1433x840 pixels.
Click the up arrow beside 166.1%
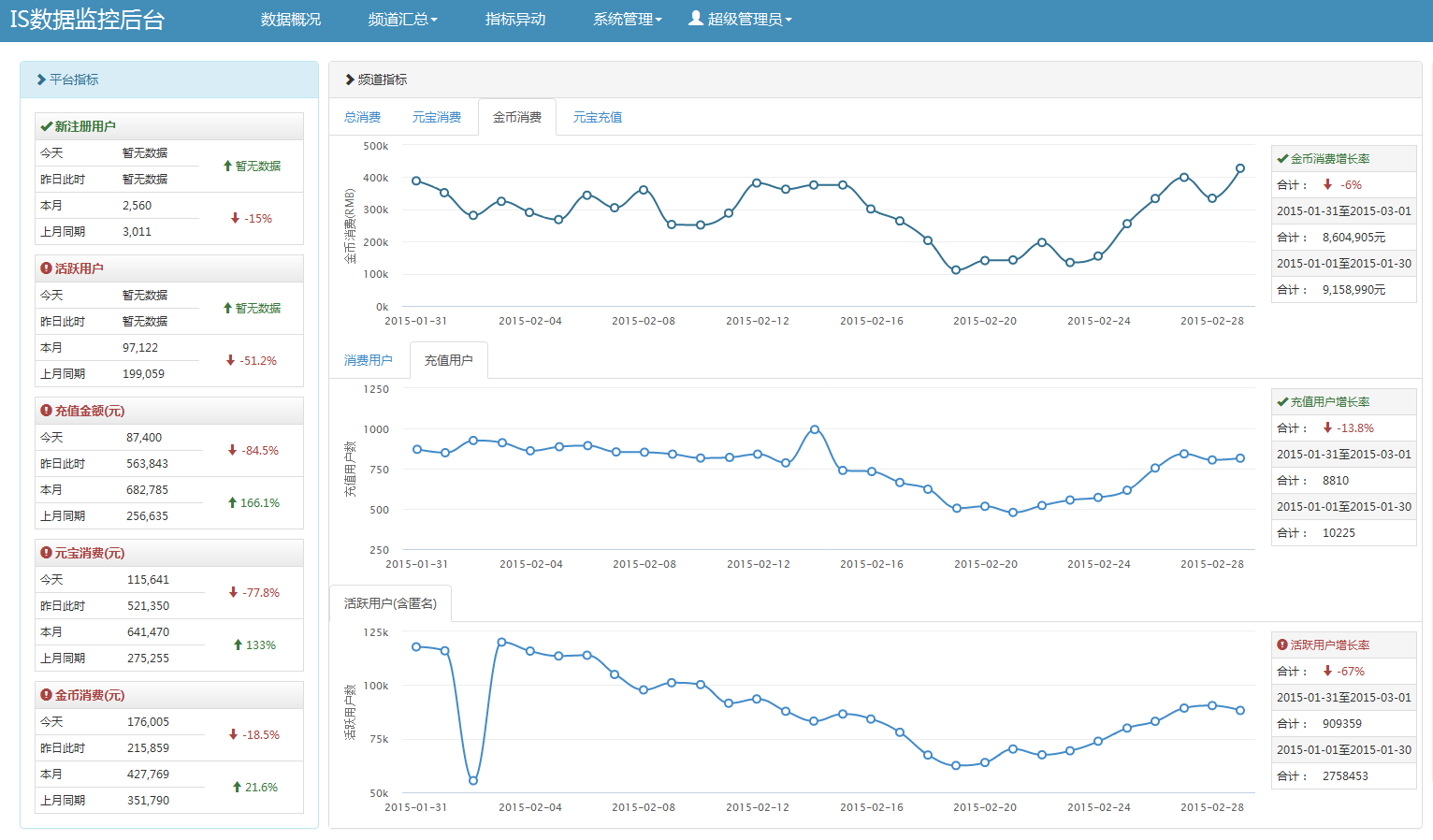(232, 502)
